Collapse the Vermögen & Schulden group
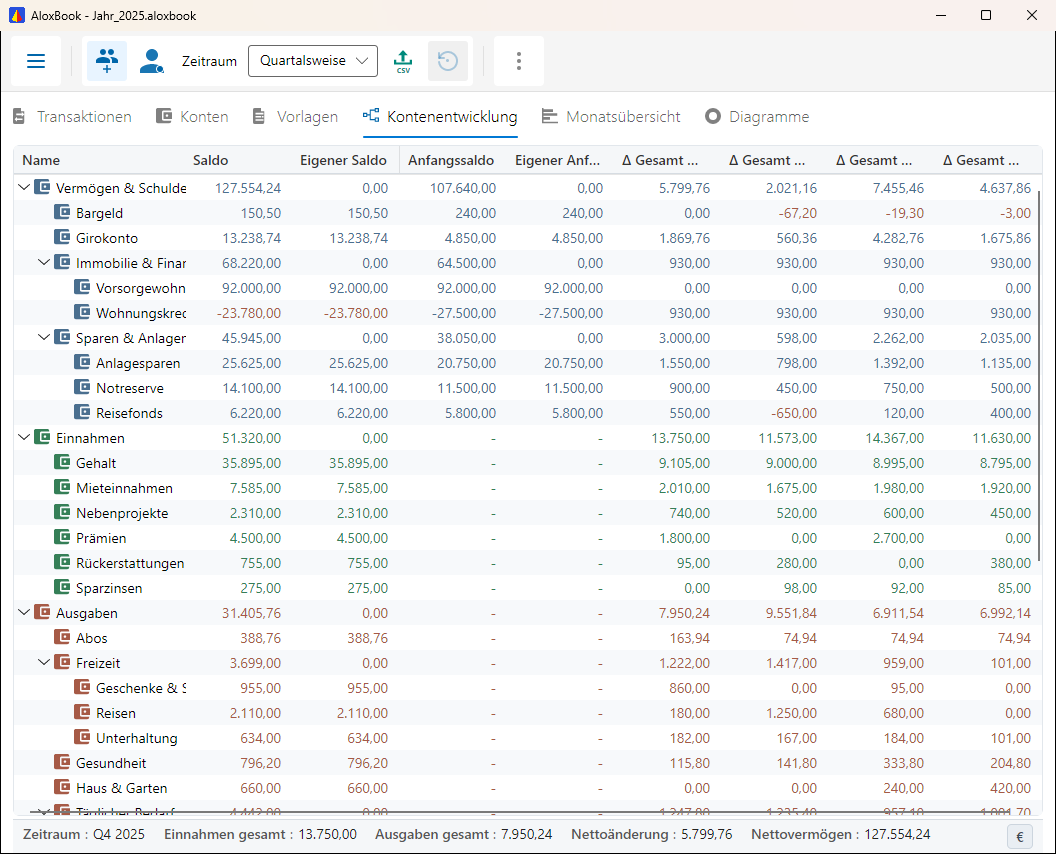Screen dimensions: 1056x854 click(x=24, y=187)
